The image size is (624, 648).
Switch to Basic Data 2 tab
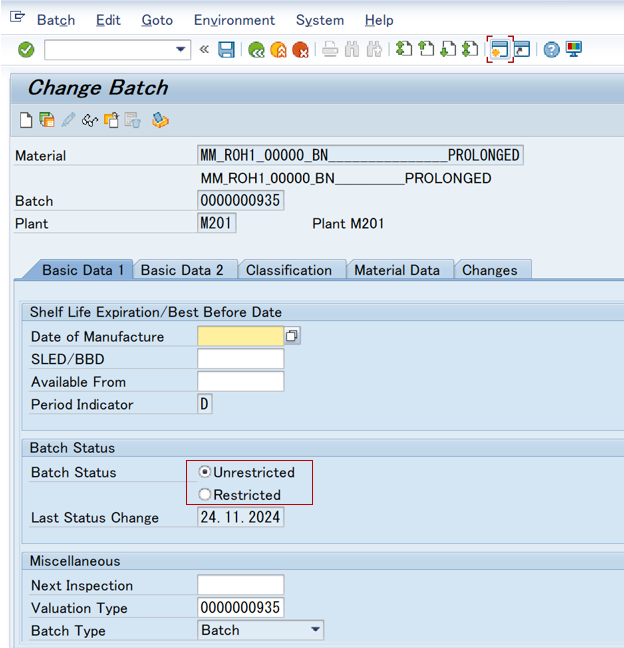pos(182,270)
